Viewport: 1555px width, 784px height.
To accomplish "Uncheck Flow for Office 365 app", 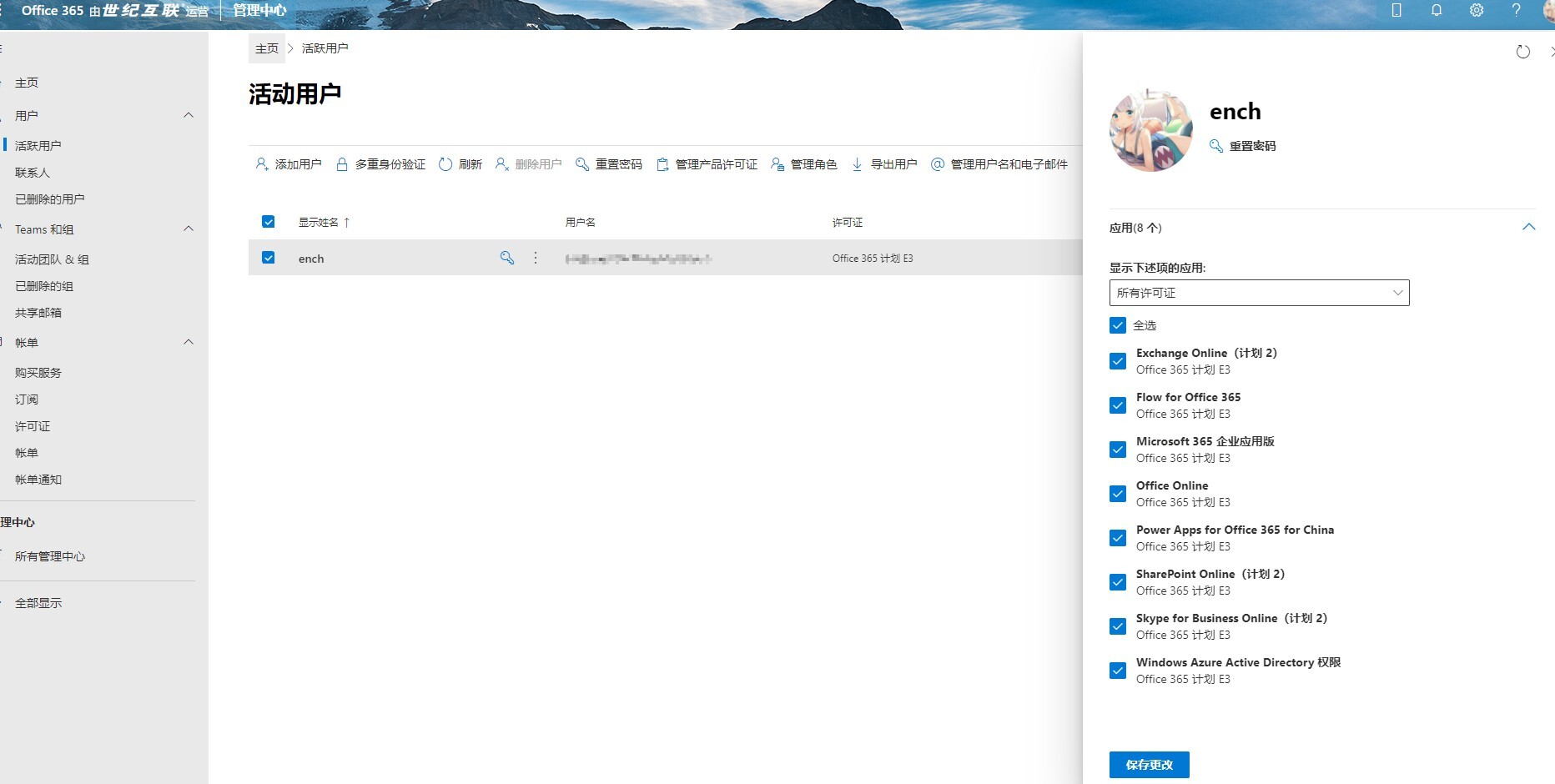I will point(1118,405).
